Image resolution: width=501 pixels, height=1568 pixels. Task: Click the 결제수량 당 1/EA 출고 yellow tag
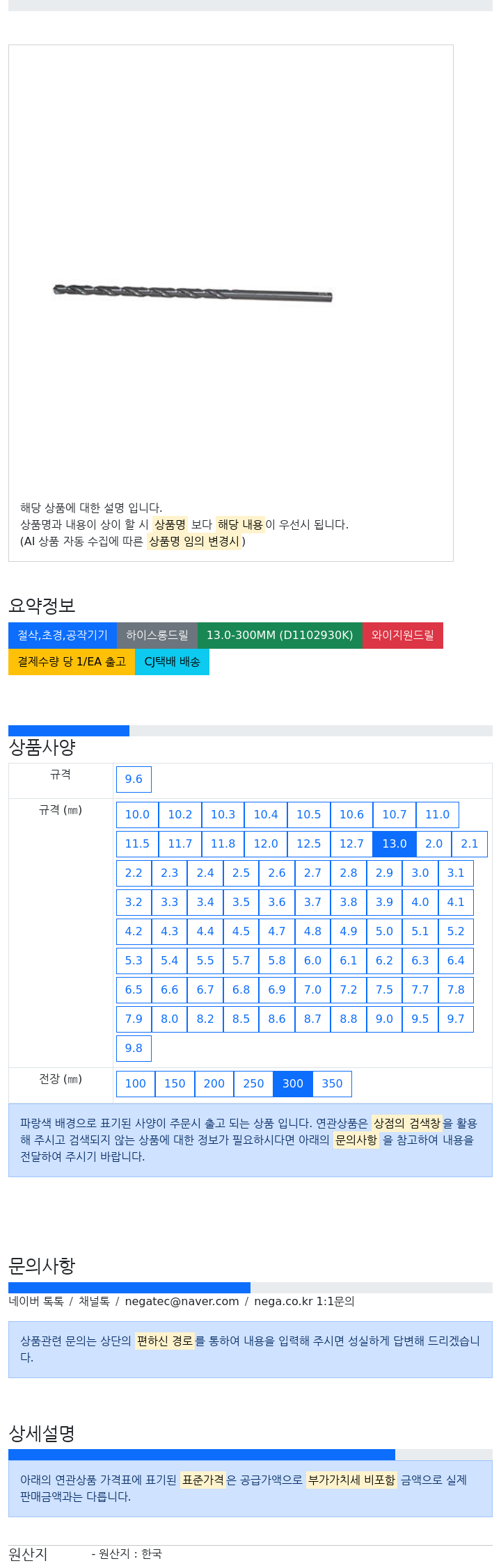tap(72, 662)
